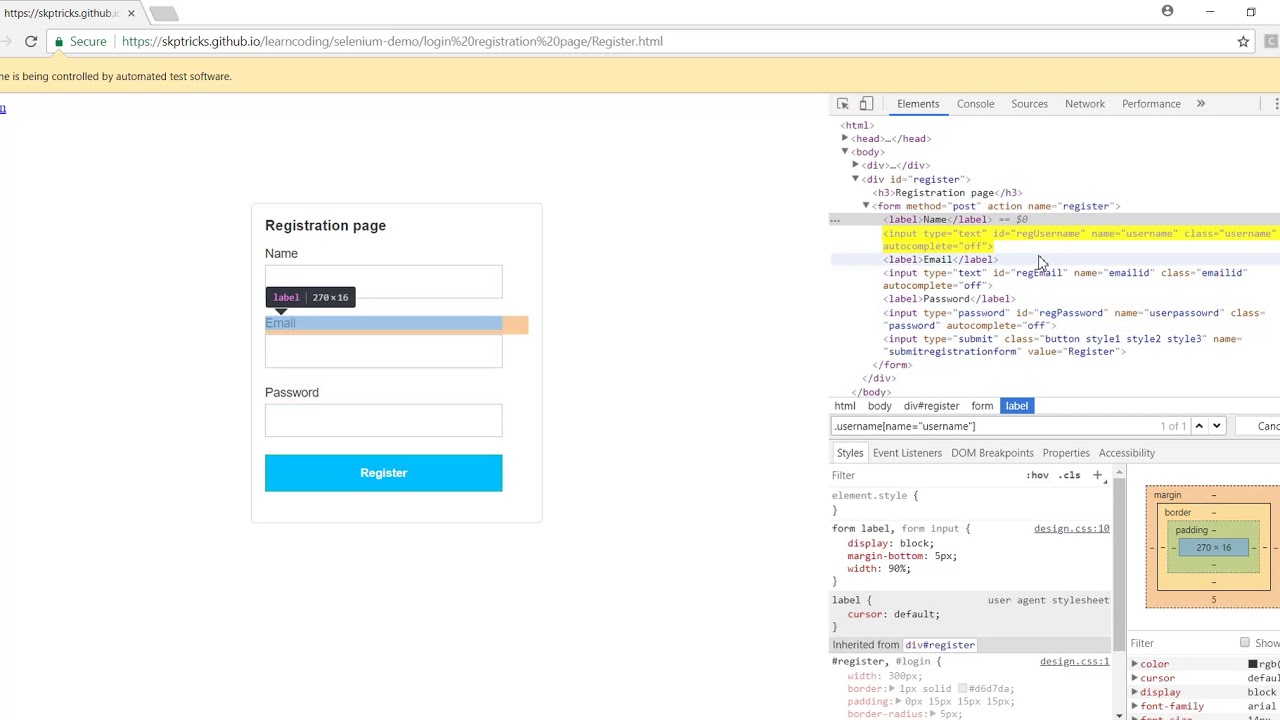Expand the border shorthand value triangle
The height and width of the screenshot is (720, 1280).
pyautogui.click(x=892, y=688)
